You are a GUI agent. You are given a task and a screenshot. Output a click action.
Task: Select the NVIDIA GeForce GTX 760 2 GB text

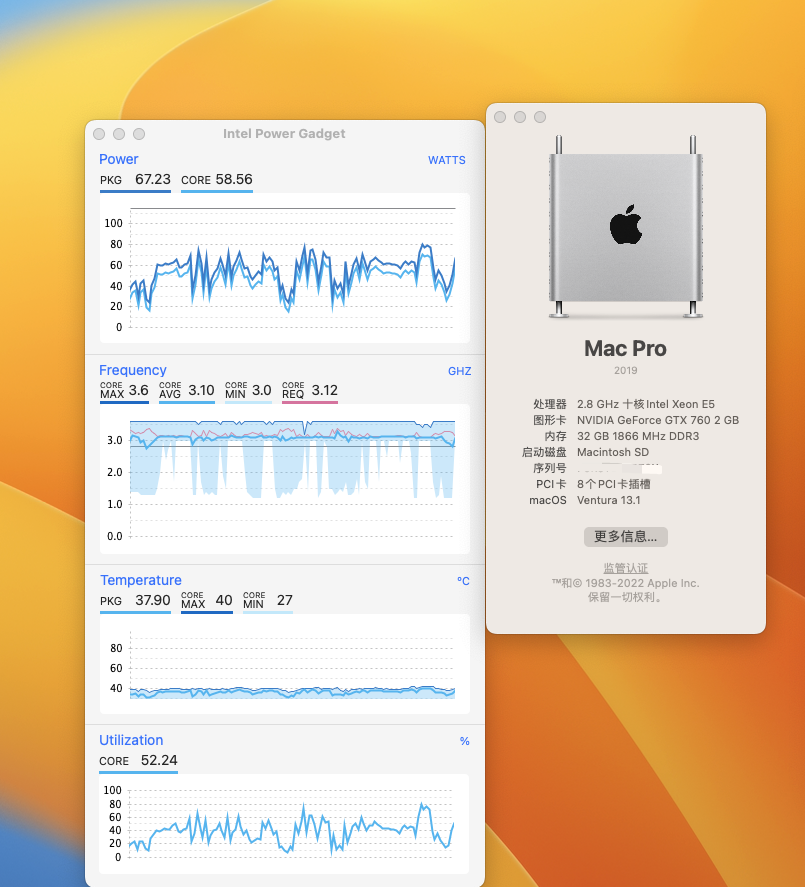pyautogui.click(x=658, y=420)
